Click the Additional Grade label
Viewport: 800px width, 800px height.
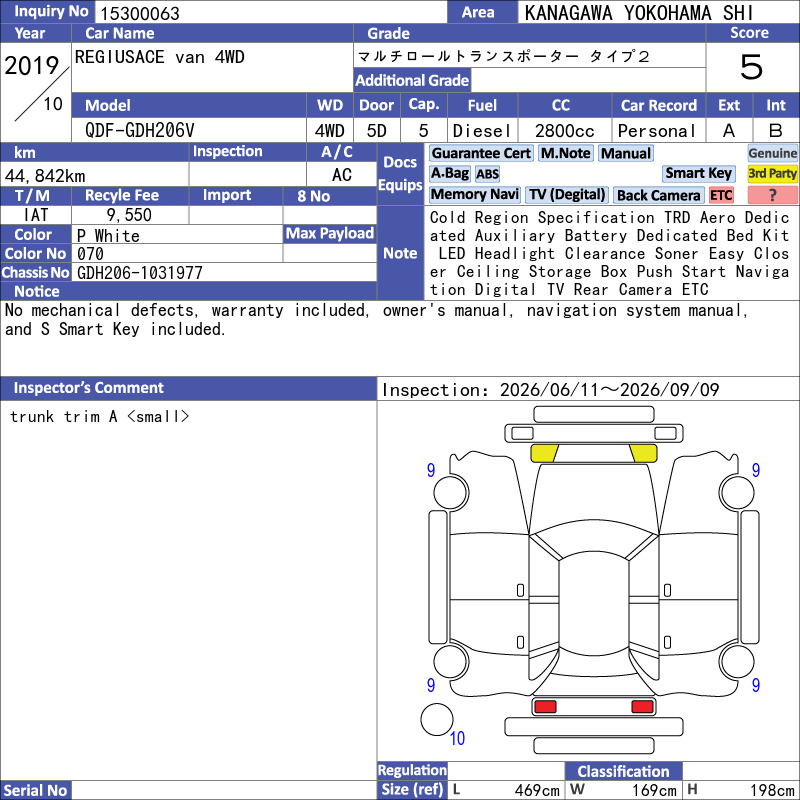[412, 80]
